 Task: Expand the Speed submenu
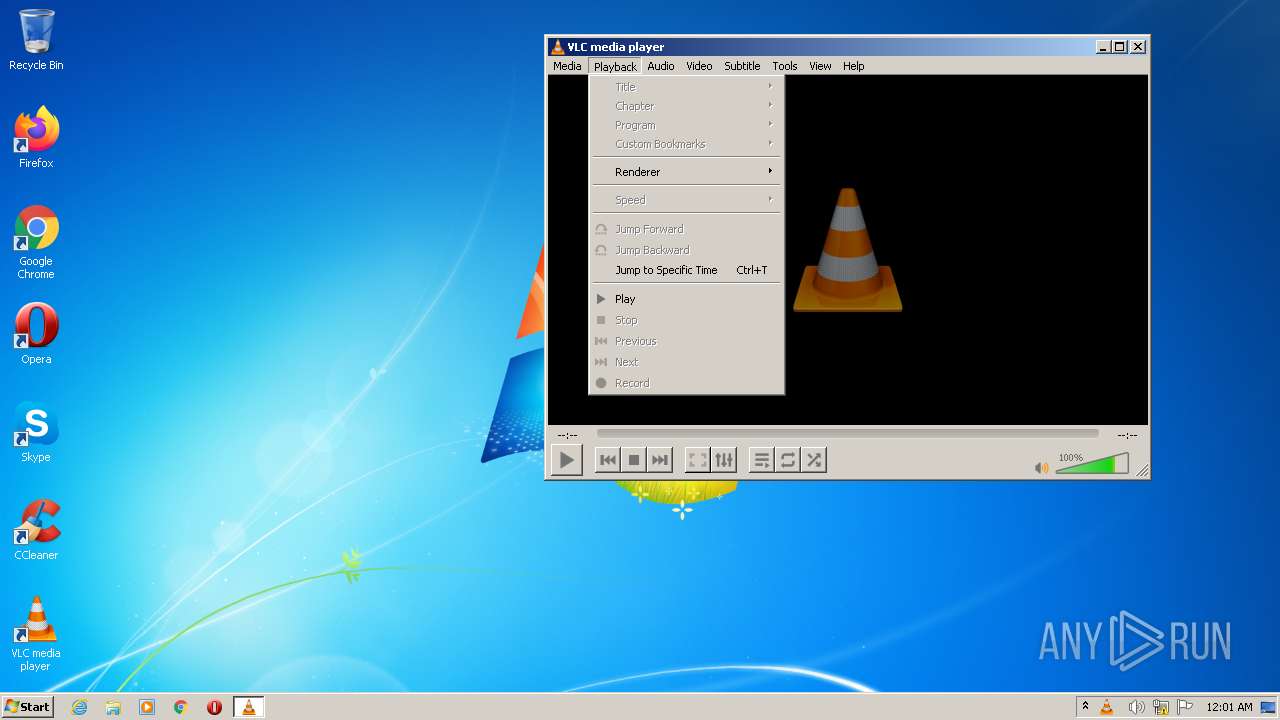click(686, 200)
